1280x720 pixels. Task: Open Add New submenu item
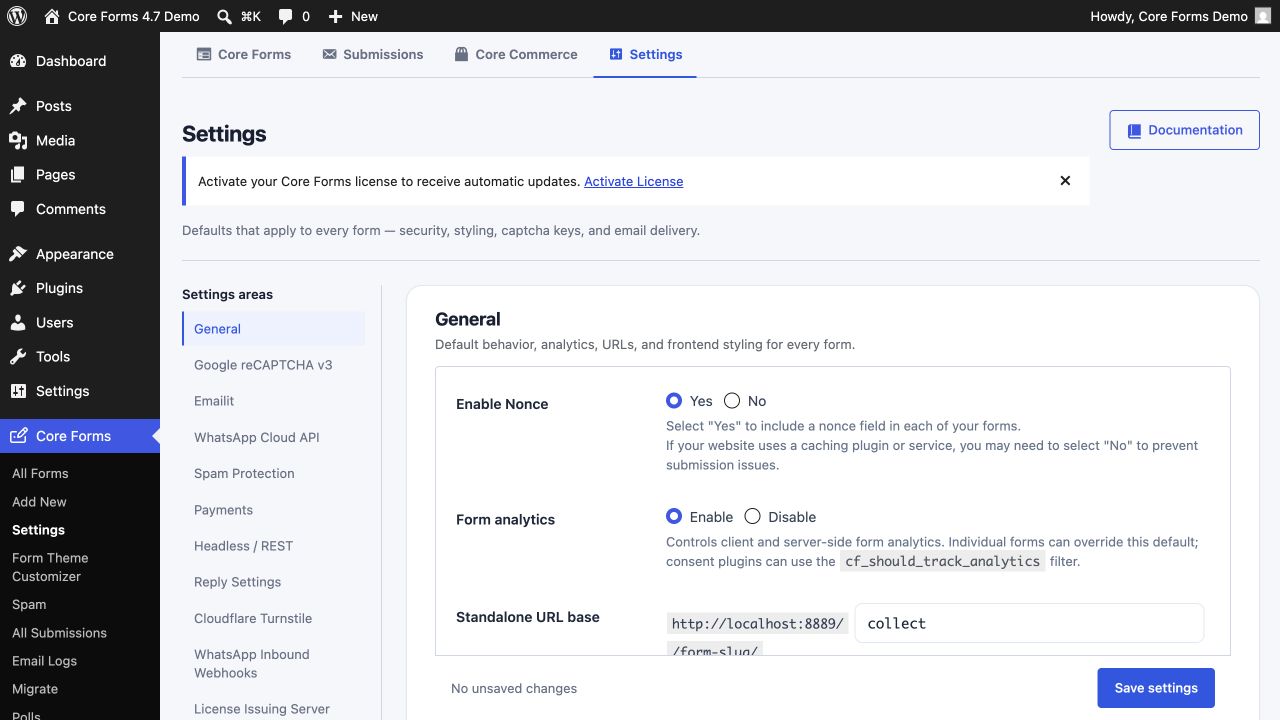pos(80,502)
